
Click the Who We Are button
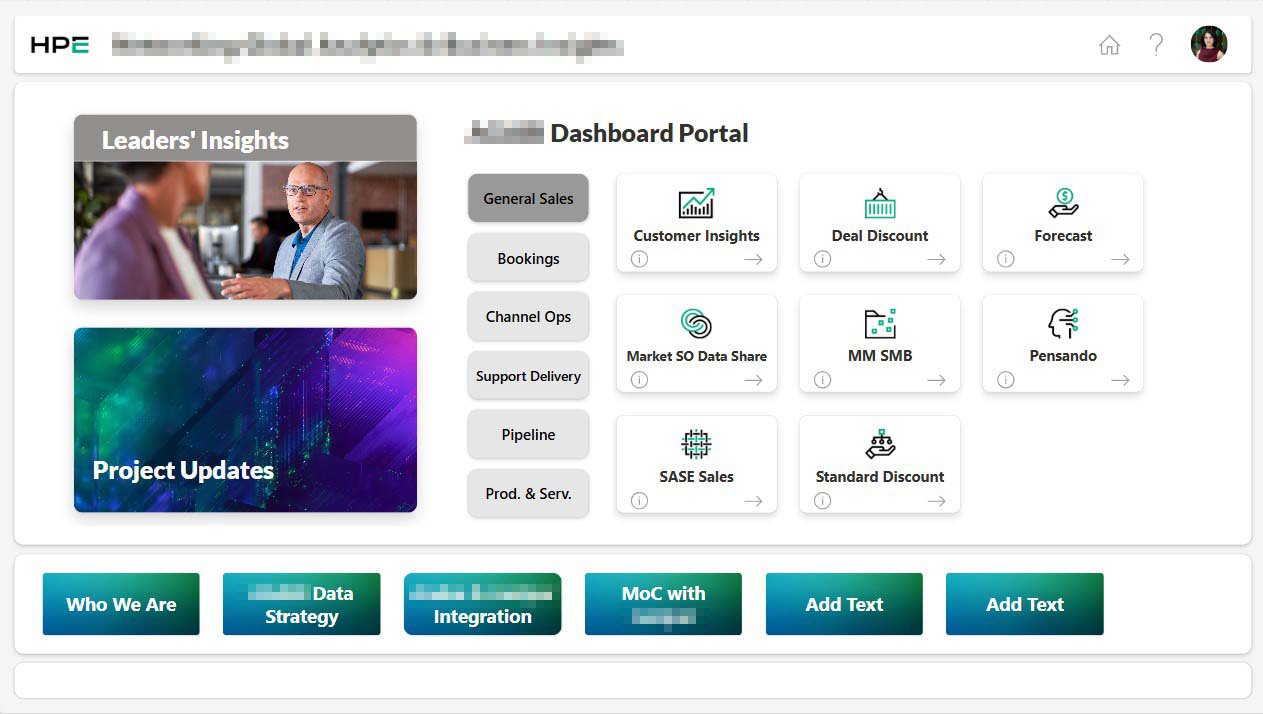(121, 603)
